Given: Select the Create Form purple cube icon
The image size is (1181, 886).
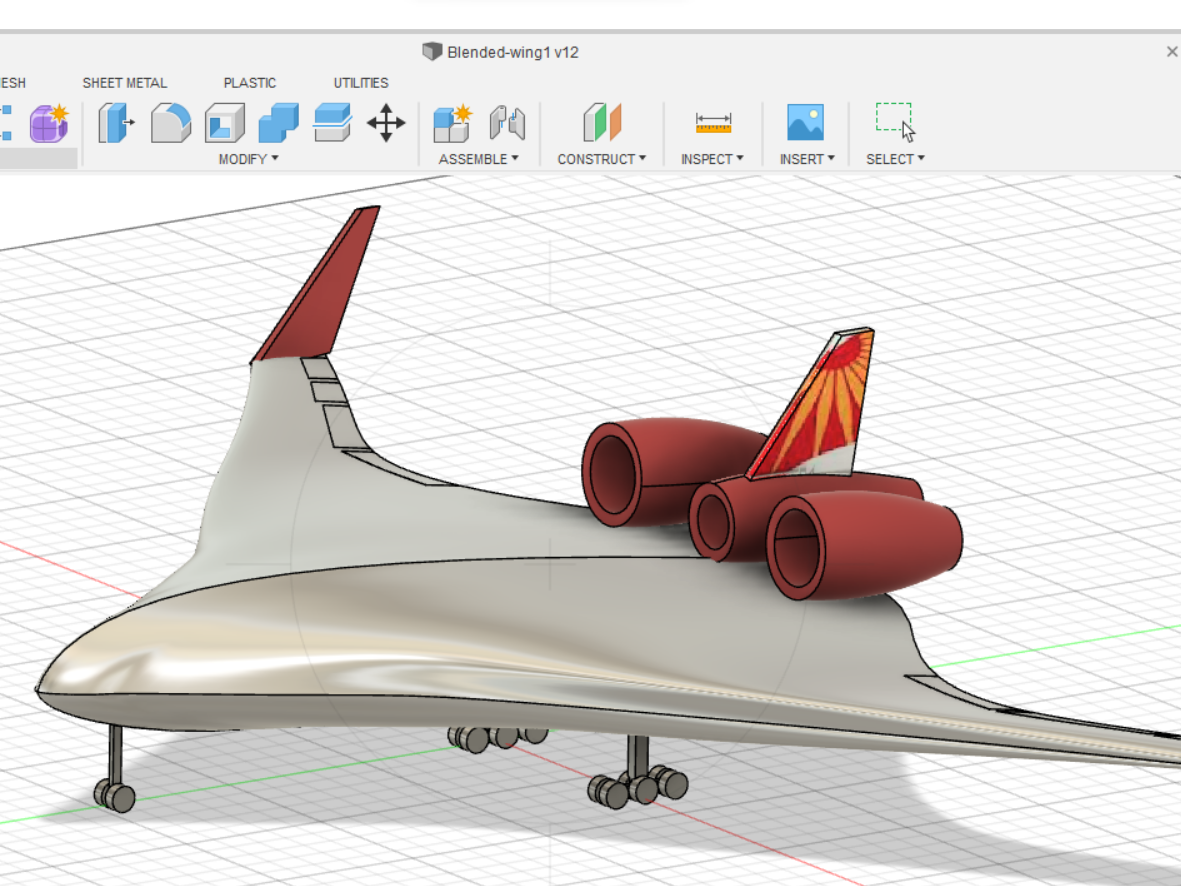Looking at the screenshot, I should (x=49, y=123).
